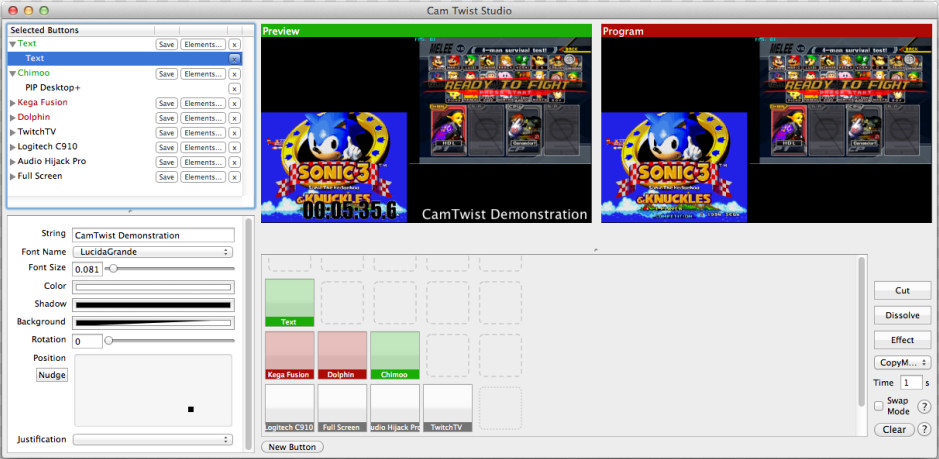Image resolution: width=939 pixels, height=459 pixels.
Task: Remove the Full Screen row
Action: pos(235,177)
